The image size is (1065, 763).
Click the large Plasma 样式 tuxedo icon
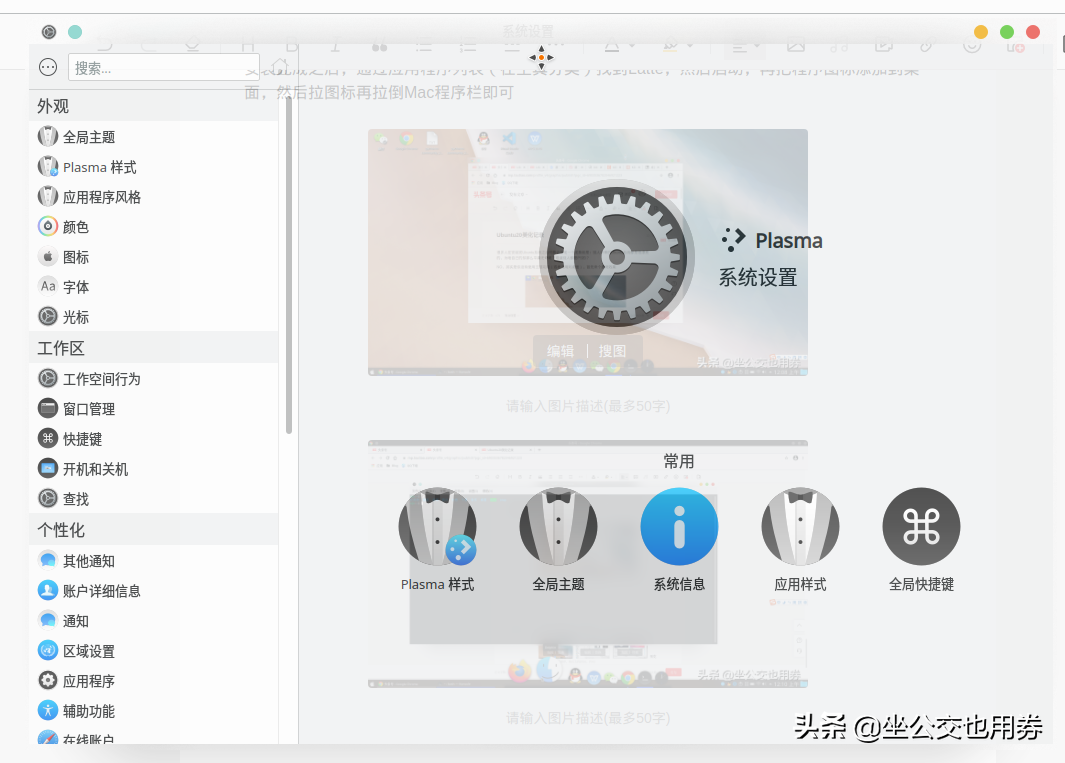437,527
